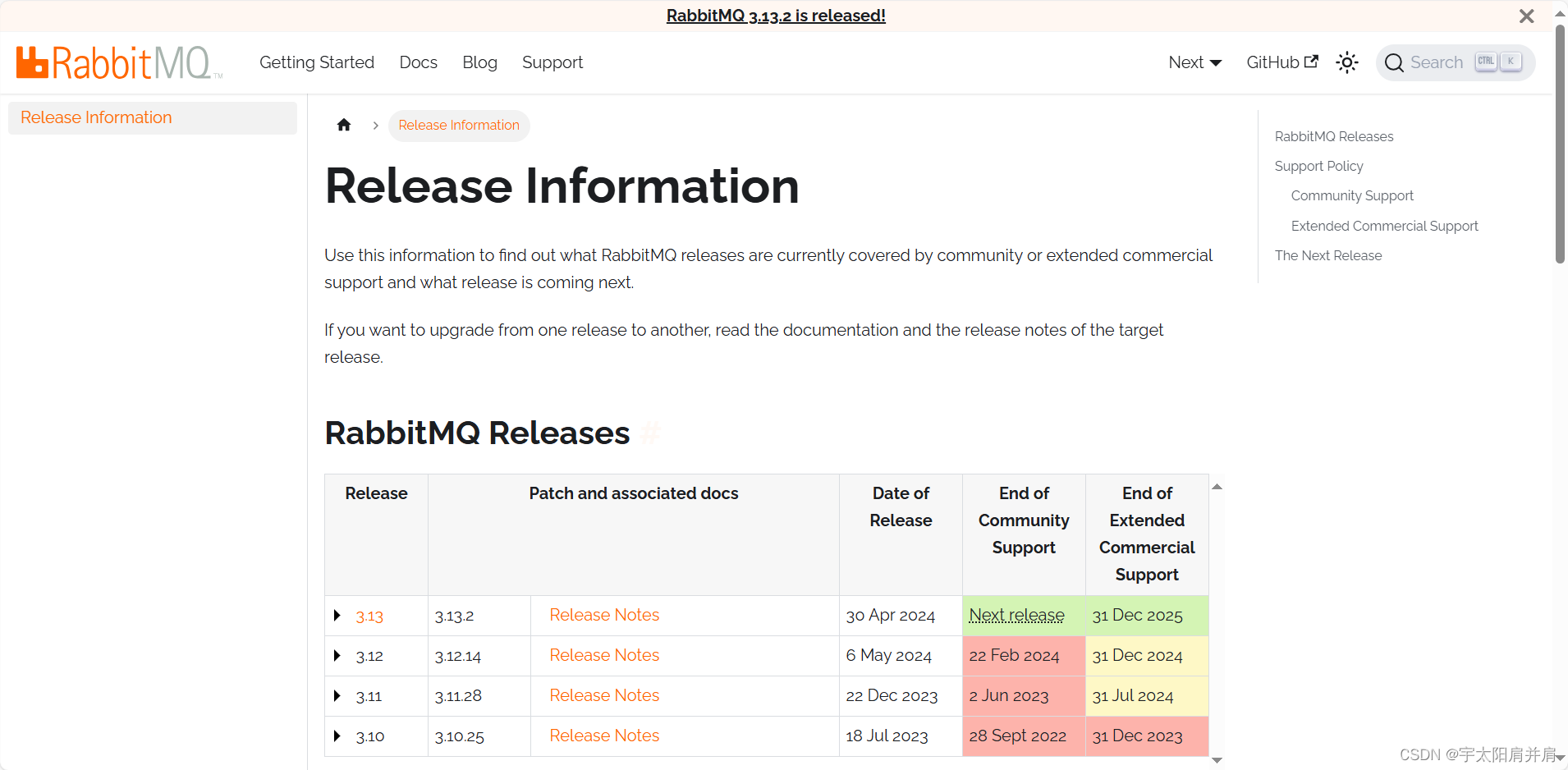Open the Support menu item
Viewport: 1568px width, 770px height.
pos(552,62)
